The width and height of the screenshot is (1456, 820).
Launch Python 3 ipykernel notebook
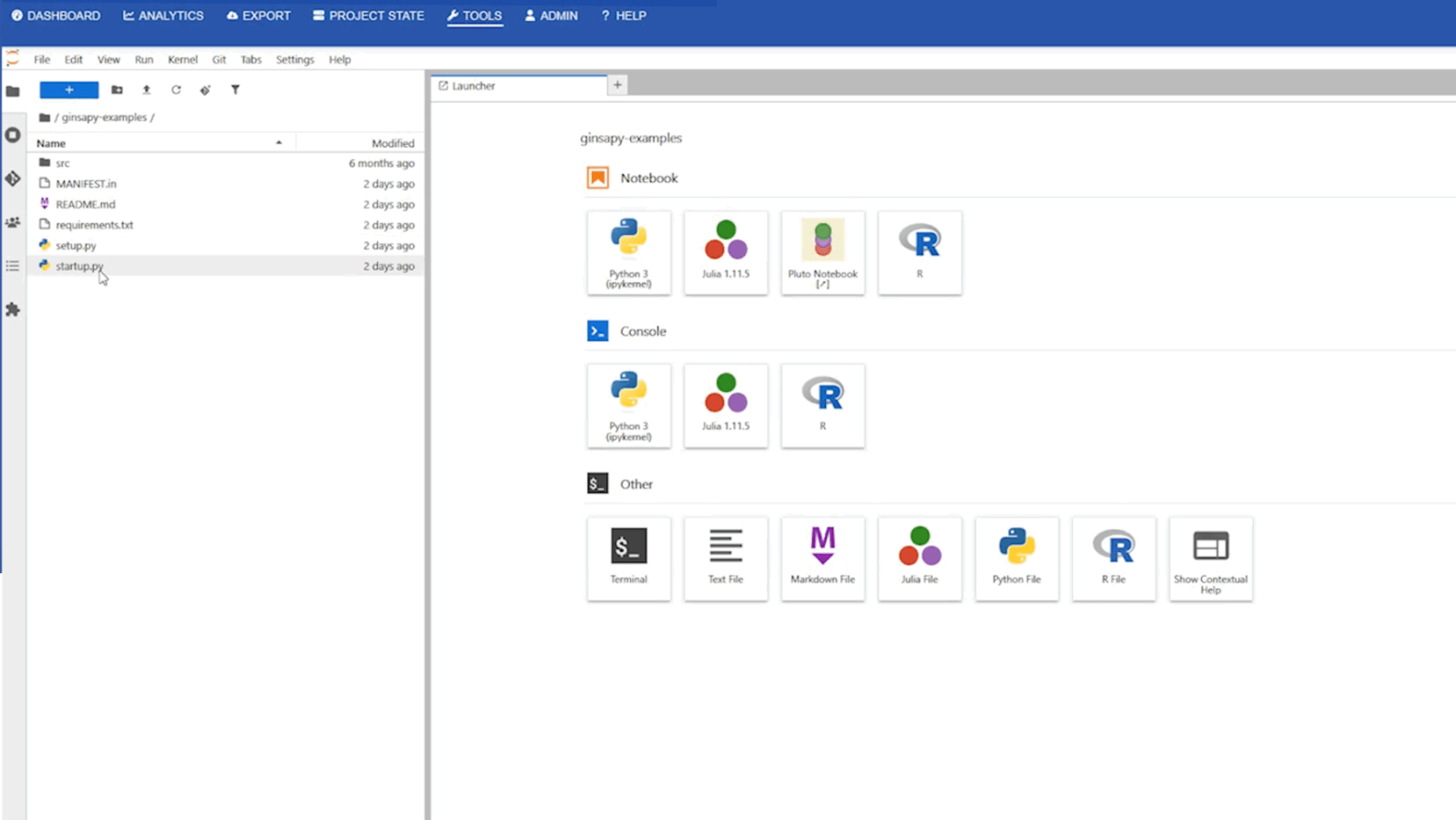(628, 253)
